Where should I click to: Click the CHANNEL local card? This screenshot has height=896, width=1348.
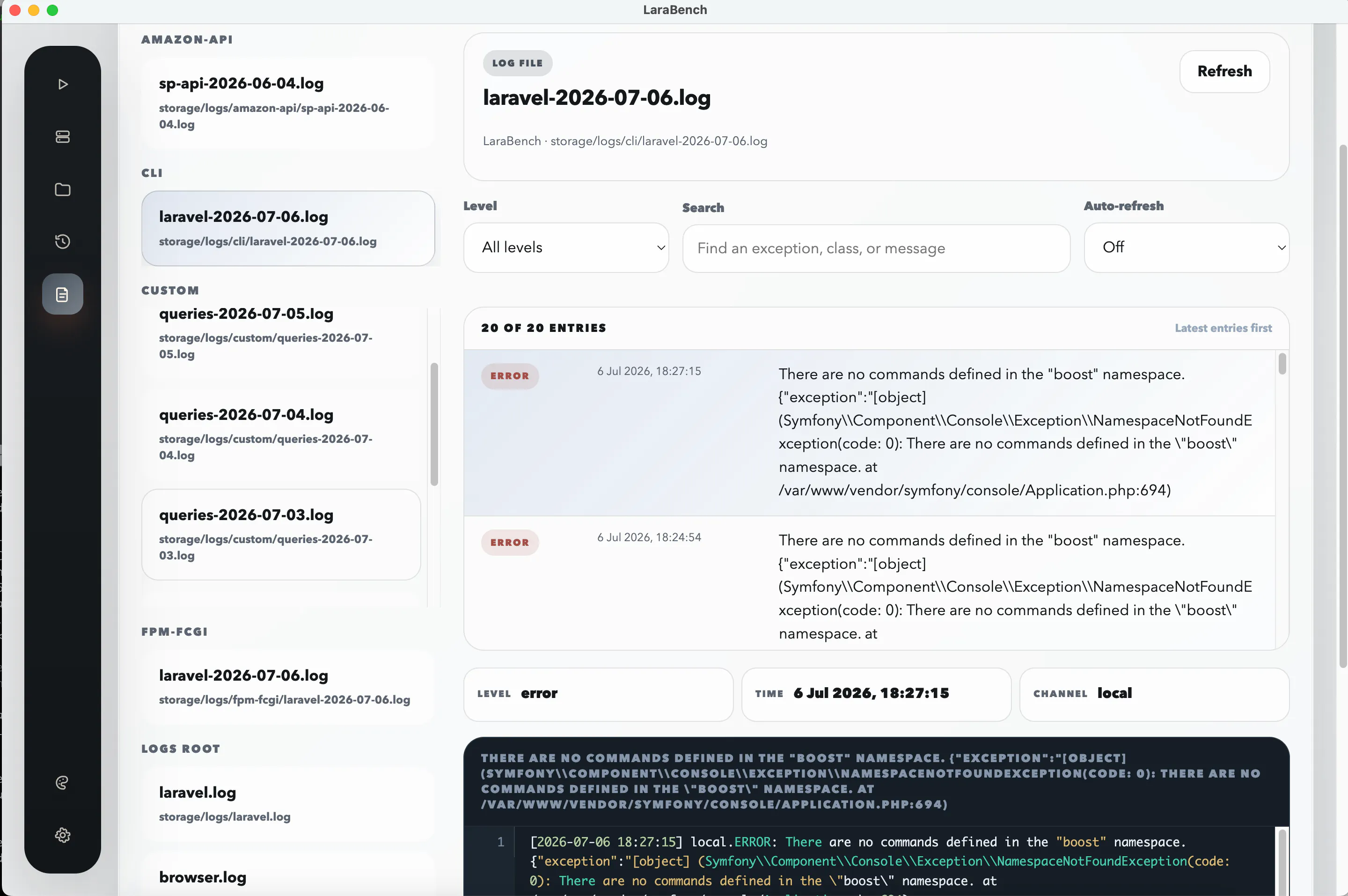coord(1154,694)
